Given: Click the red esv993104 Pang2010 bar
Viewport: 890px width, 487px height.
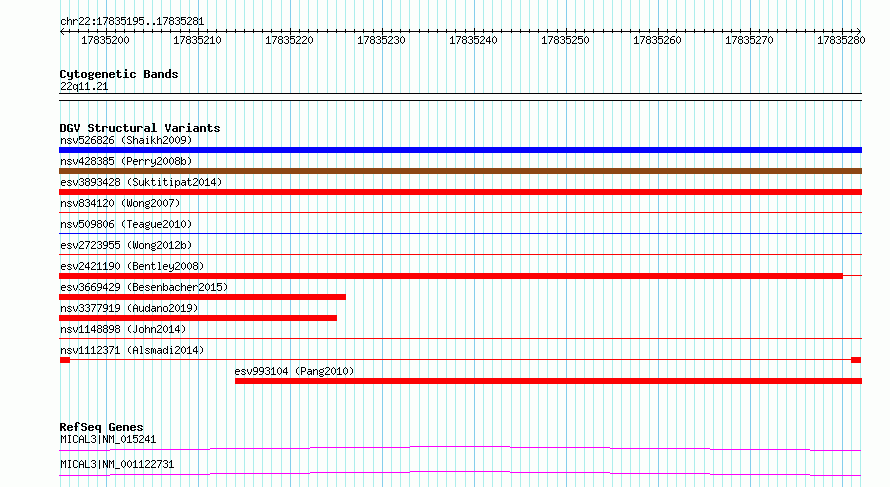Looking at the screenshot, I should pos(548,381).
